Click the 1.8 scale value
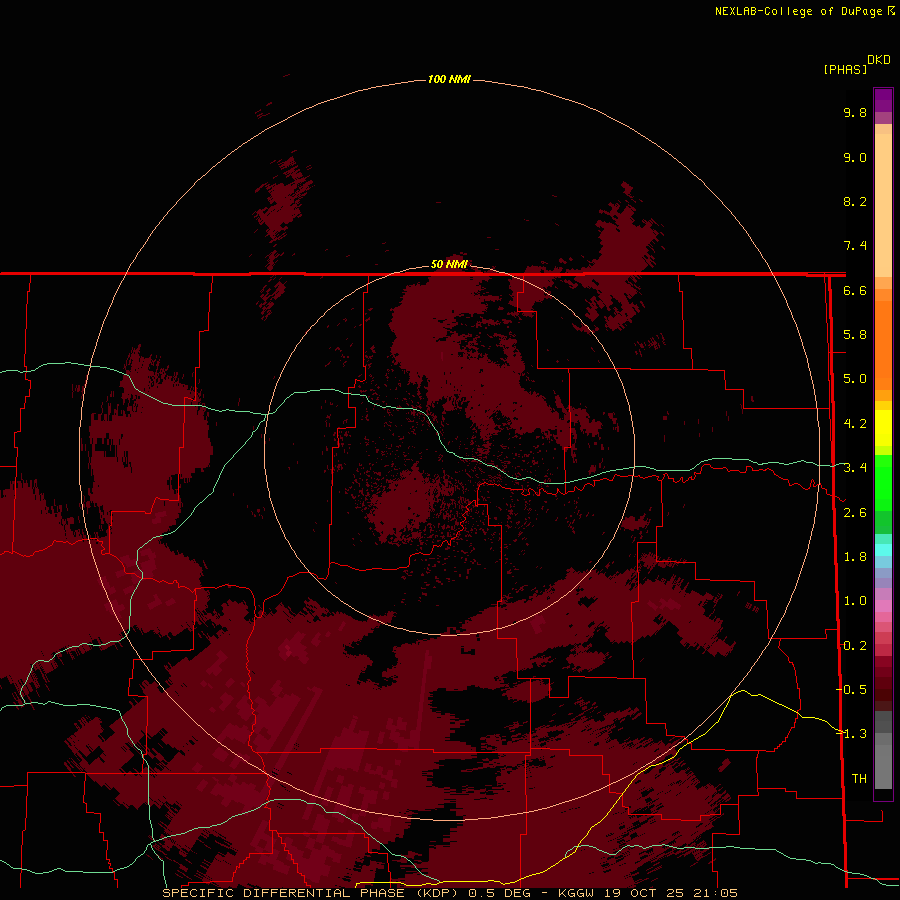 click(x=855, y=557)
